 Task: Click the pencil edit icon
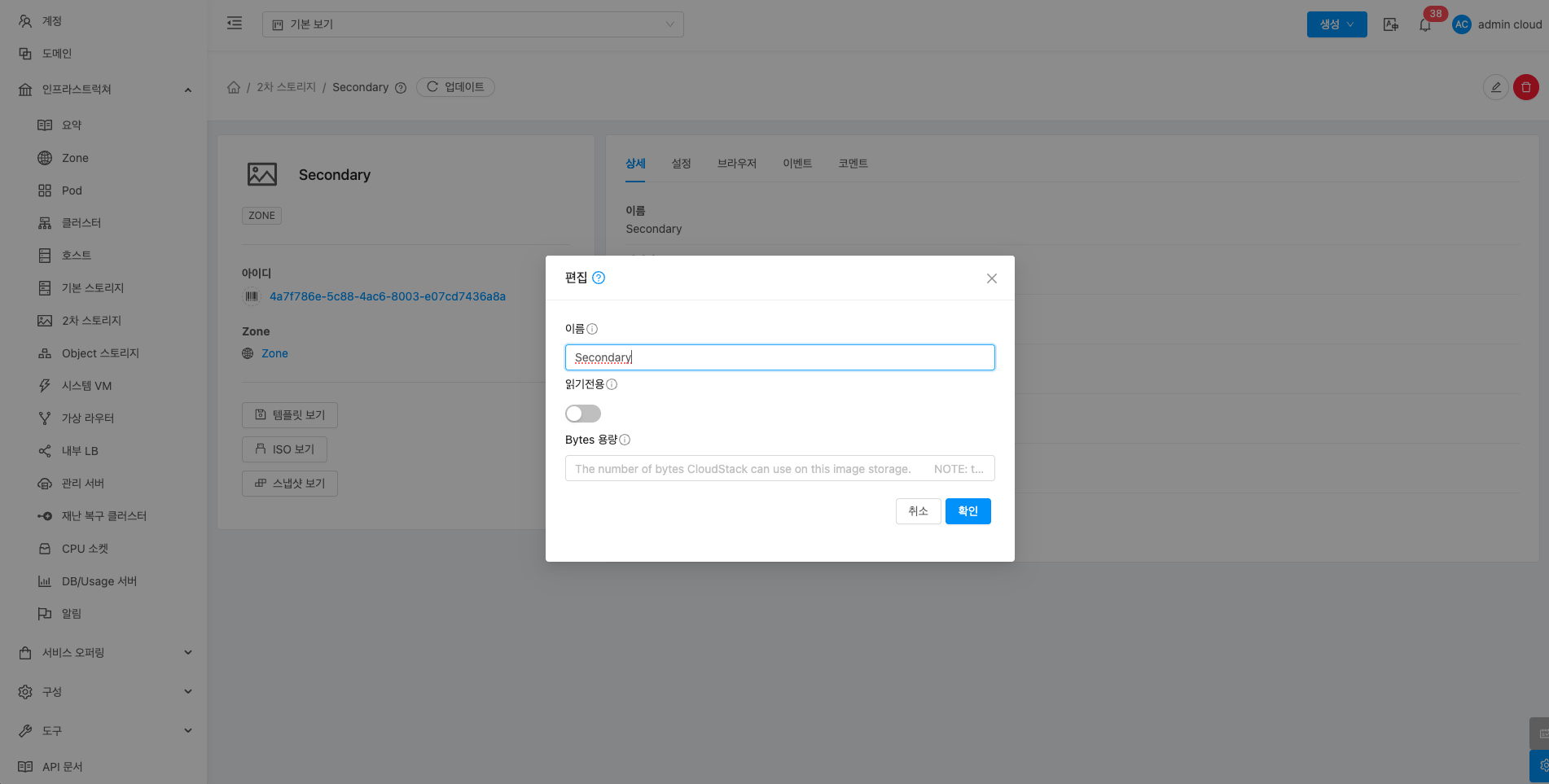click(x=1495, y=87)
